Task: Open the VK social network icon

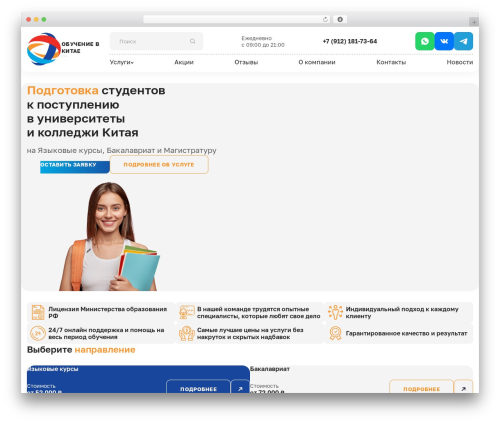Action: [x=444, y=41]
